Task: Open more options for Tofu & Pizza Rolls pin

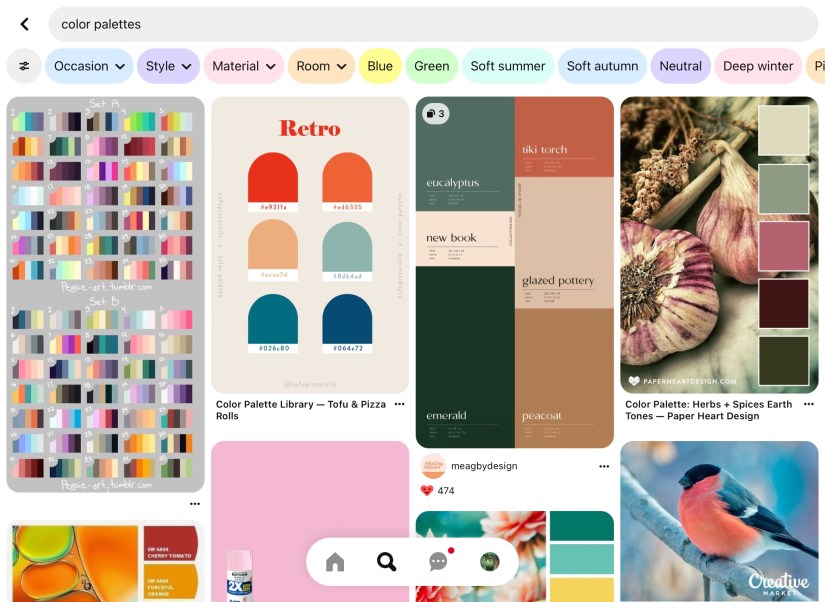Action: pos(399,404)
